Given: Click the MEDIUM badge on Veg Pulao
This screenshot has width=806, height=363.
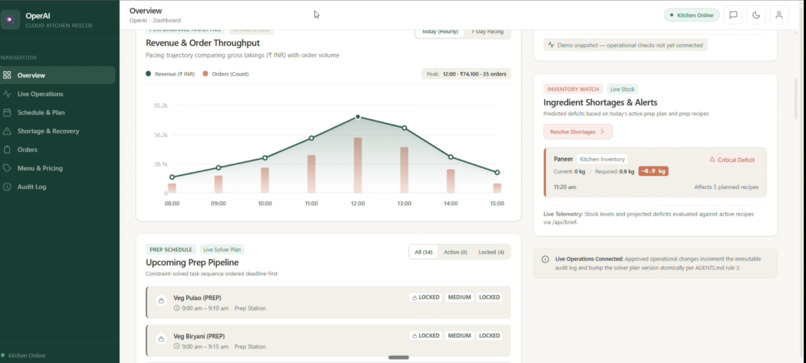Looking at the screenshot, I should 459,297.
